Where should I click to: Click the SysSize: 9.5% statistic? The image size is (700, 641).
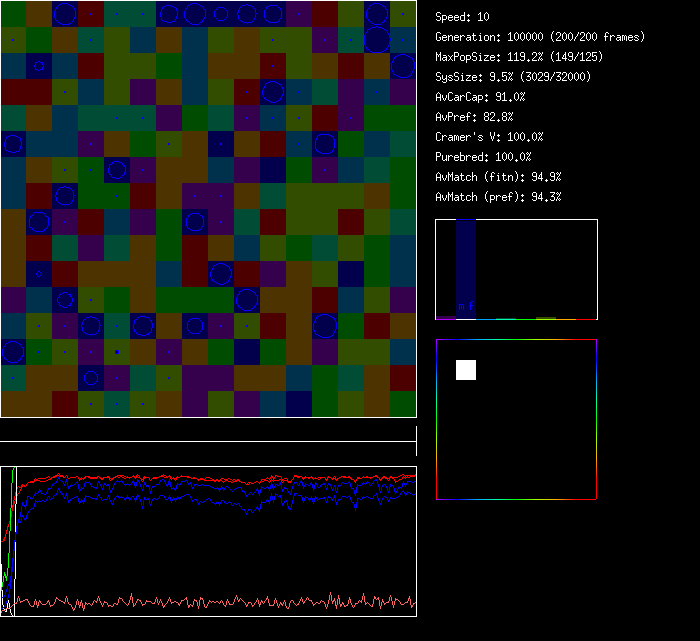pos(511,77)
